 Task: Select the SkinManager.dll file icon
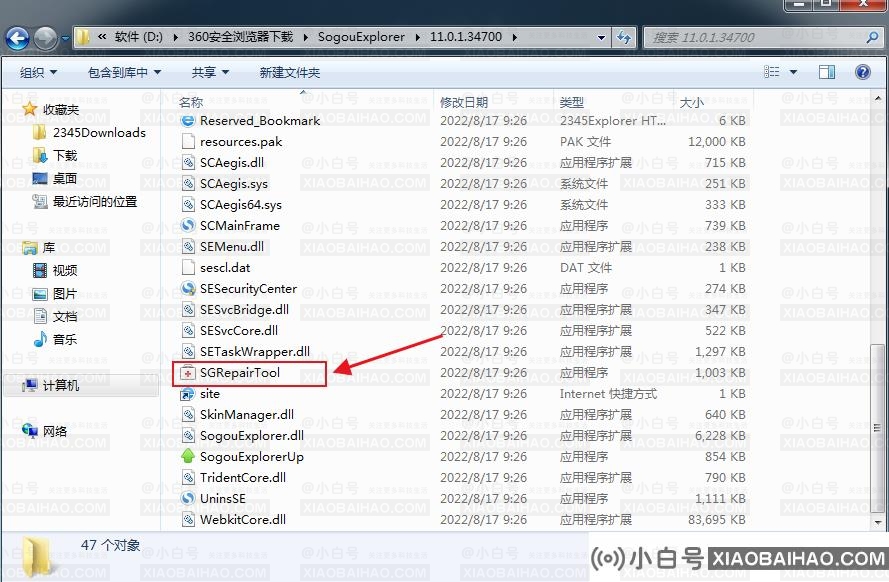(x=188, y=415)
